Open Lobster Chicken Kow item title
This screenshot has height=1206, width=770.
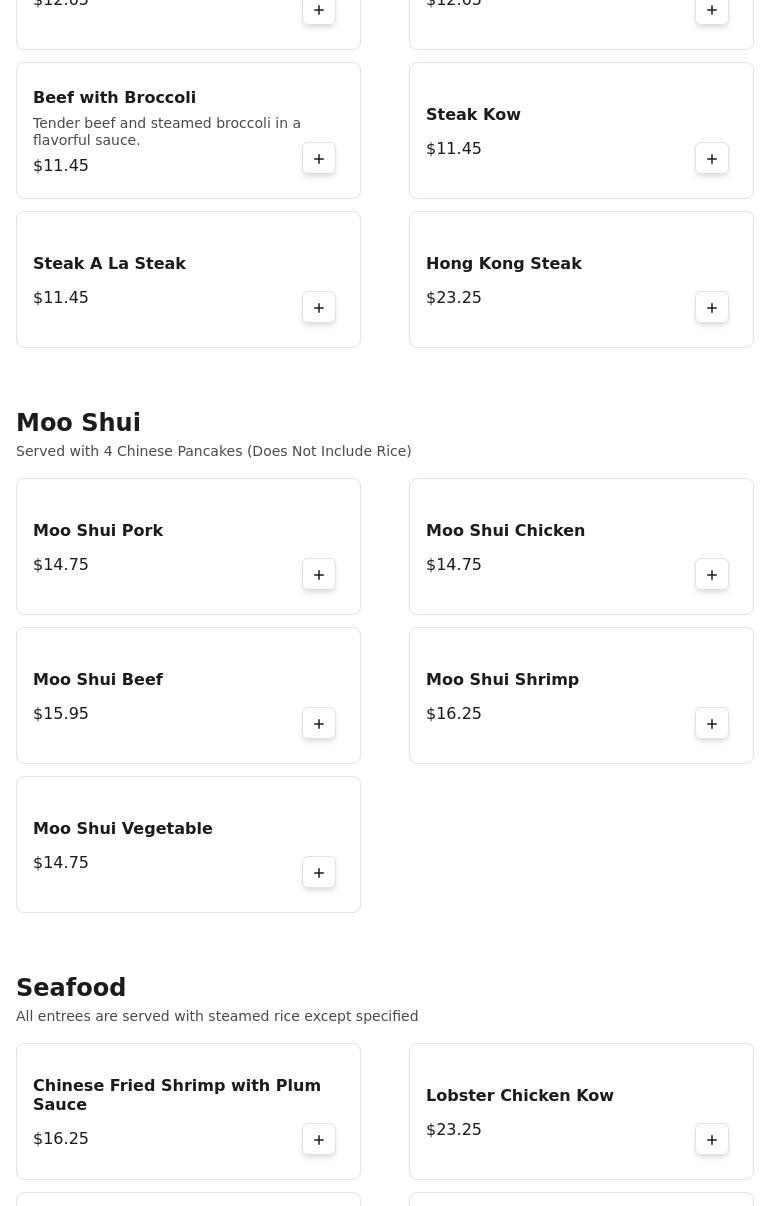click(x=520, y=1096)
